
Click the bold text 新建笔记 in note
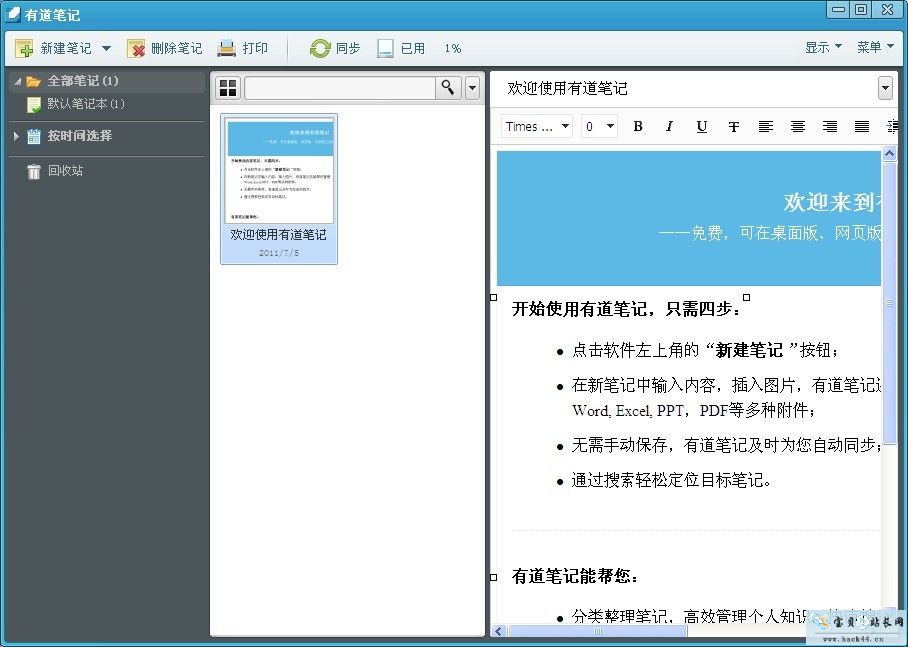[x=749, y=350]
